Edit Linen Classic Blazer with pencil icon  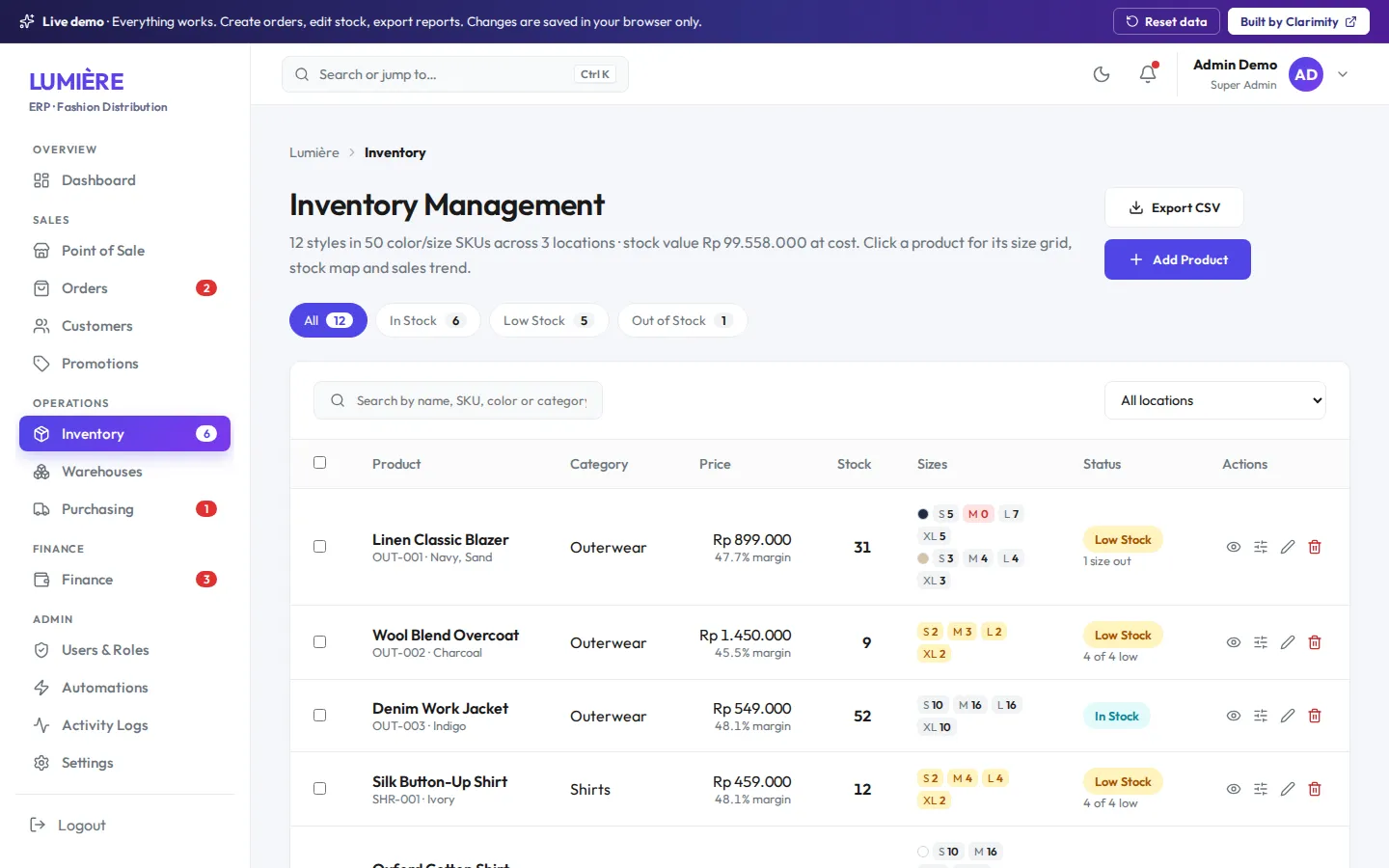(1288, 547)
